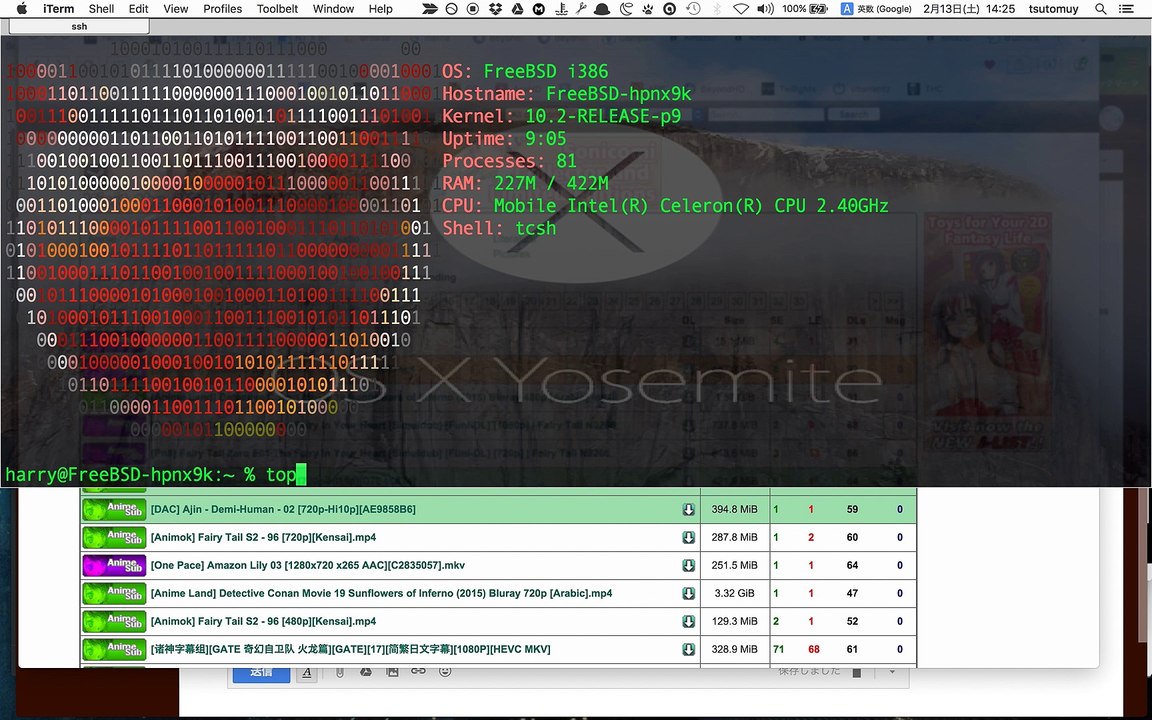Click the wrench tools menu bar icon
Viewport: 1152px width, 720px height.
click(x=581, y=9)
